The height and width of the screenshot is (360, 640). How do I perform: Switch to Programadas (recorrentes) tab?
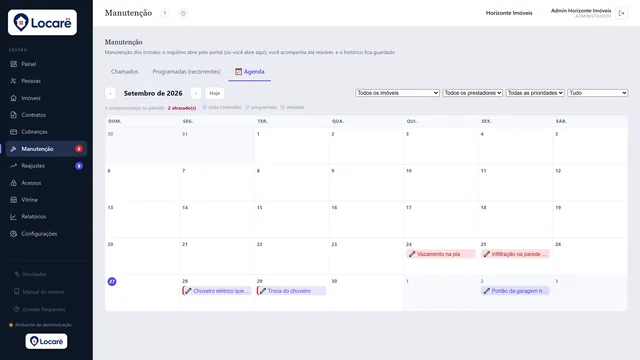pos(187,71)
